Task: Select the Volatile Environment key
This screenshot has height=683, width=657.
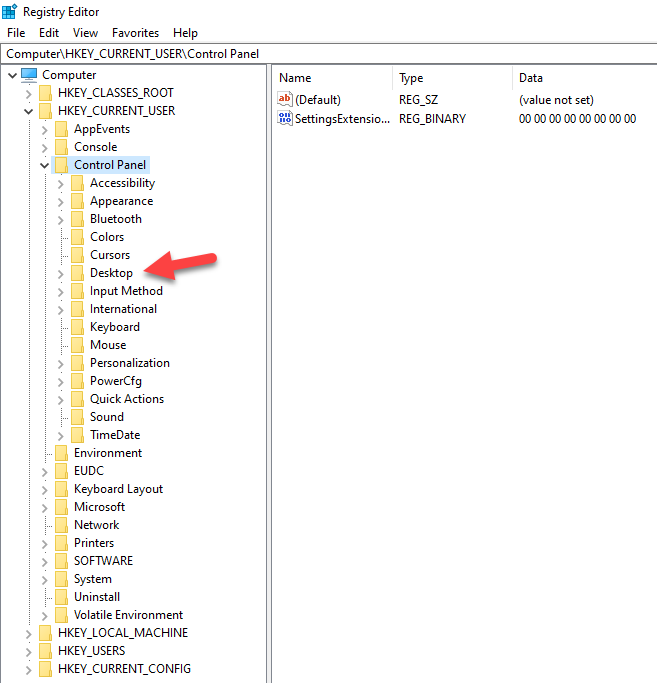Action: coord(128,615)
